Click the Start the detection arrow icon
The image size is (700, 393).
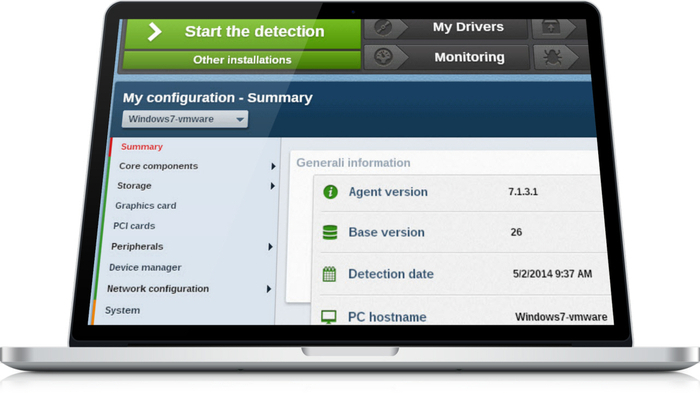point(154,32)
